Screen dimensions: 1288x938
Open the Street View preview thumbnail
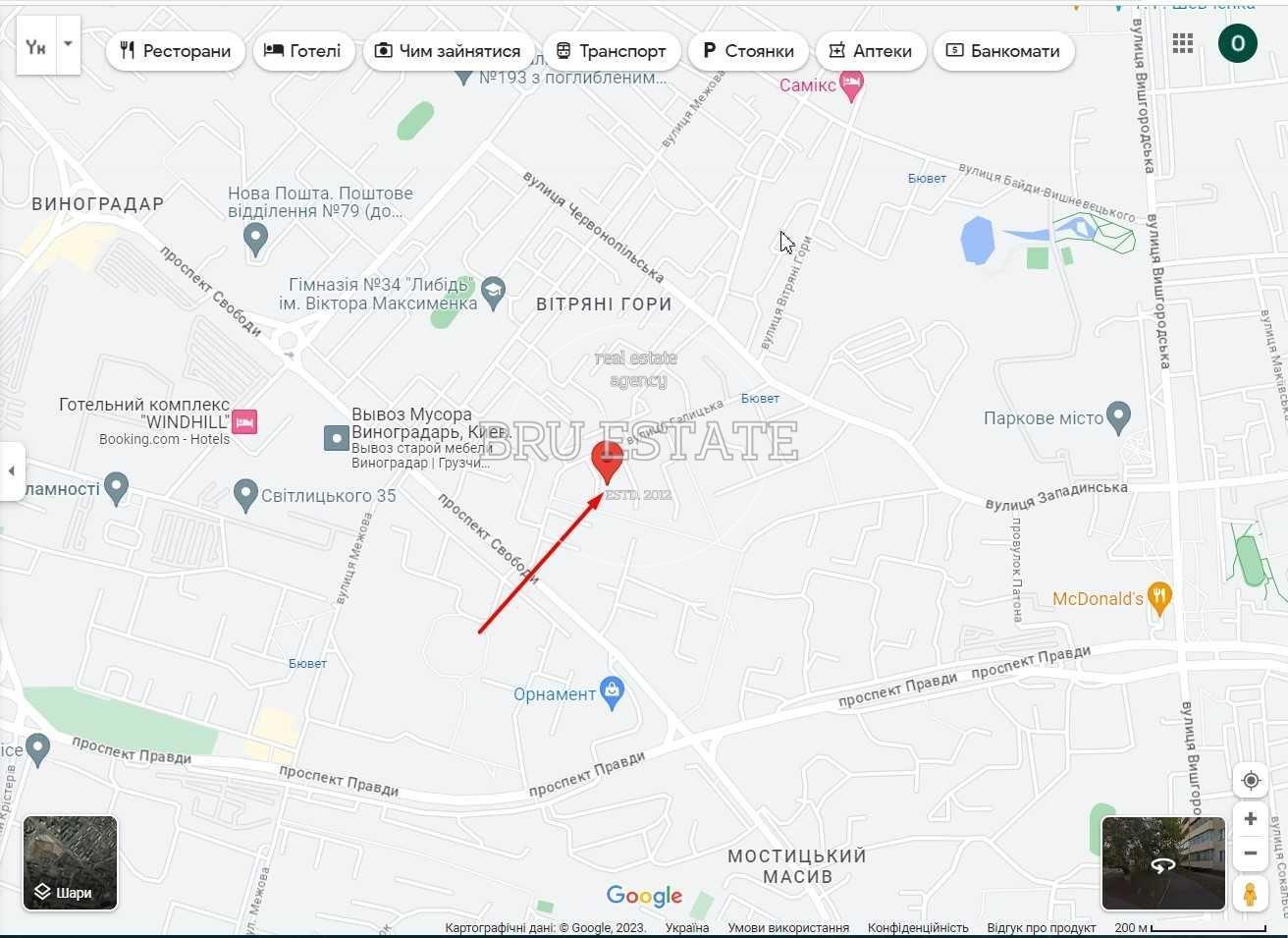1163,863
